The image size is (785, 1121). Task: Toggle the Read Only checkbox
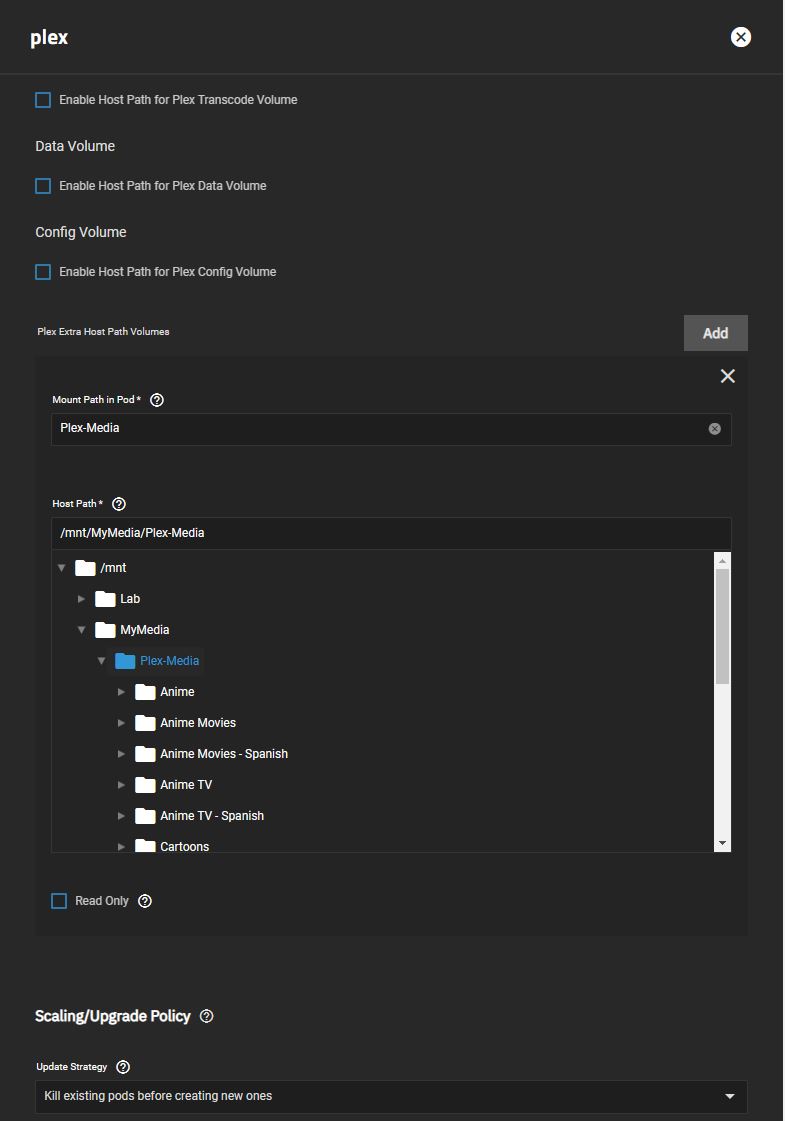click(x=59, y=901)
